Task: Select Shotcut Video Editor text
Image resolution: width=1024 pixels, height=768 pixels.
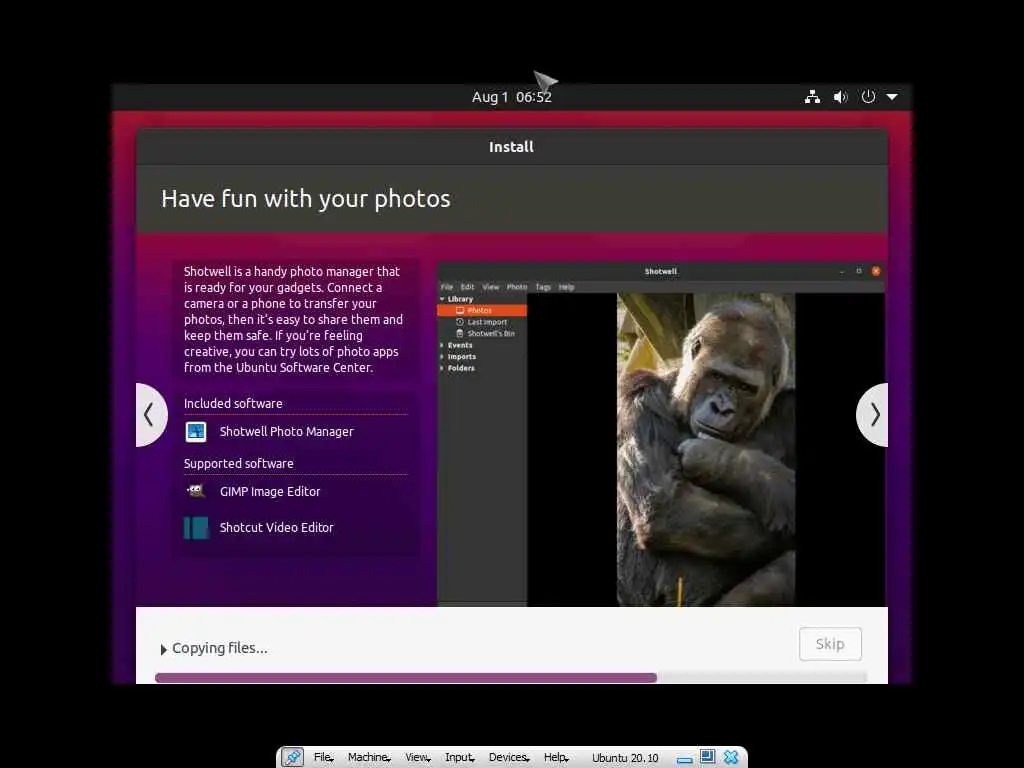Action: pos(277,528)
